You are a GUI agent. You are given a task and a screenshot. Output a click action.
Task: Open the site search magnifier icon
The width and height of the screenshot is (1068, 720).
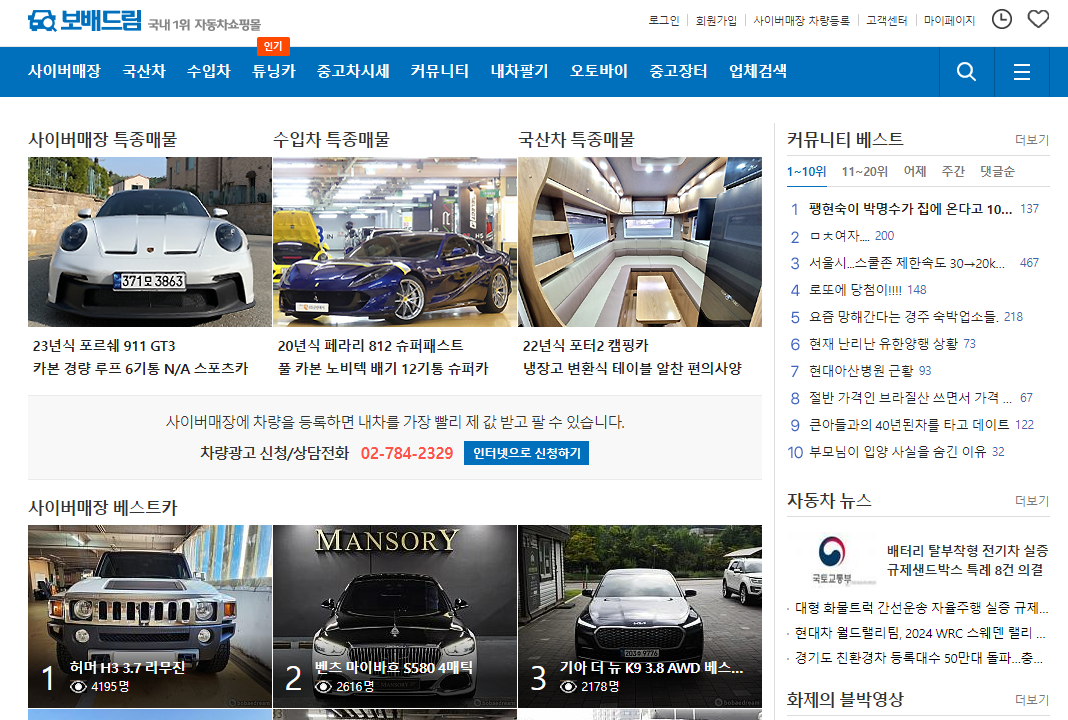pos(964,71)
